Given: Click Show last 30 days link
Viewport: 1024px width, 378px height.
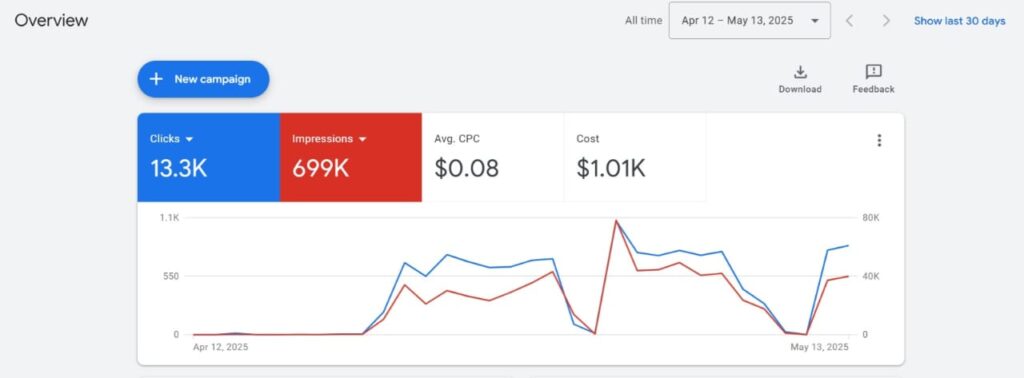Looking at the screenshot, I should point(959,21).
